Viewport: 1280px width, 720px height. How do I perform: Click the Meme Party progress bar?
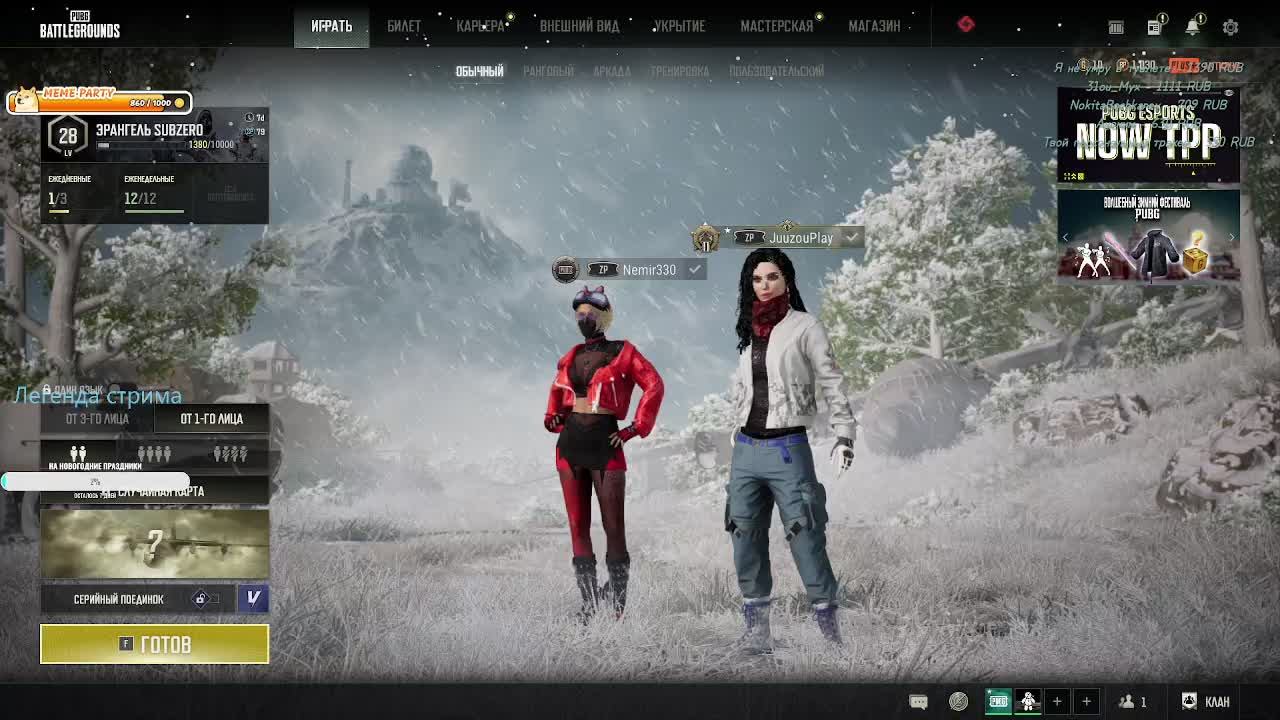100,101
